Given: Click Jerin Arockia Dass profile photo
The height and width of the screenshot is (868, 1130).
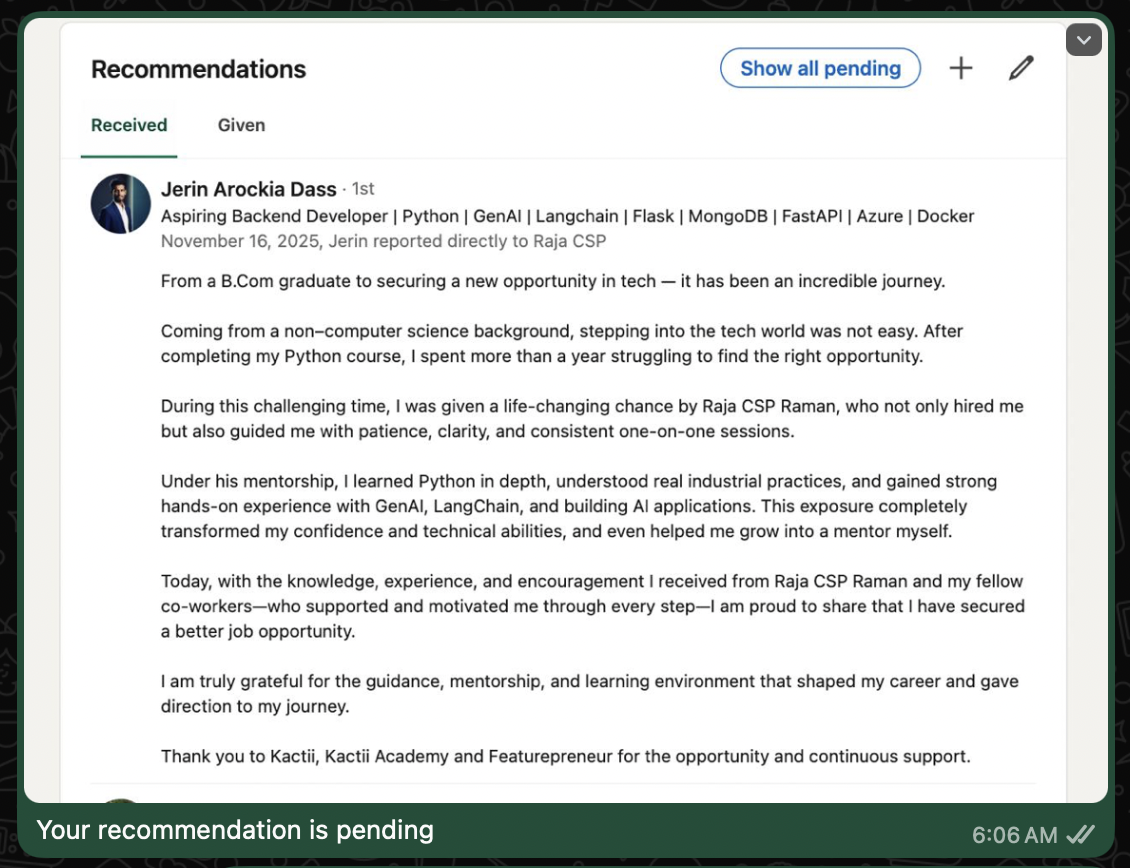Looking at the screenshot, I should point(121,204).
